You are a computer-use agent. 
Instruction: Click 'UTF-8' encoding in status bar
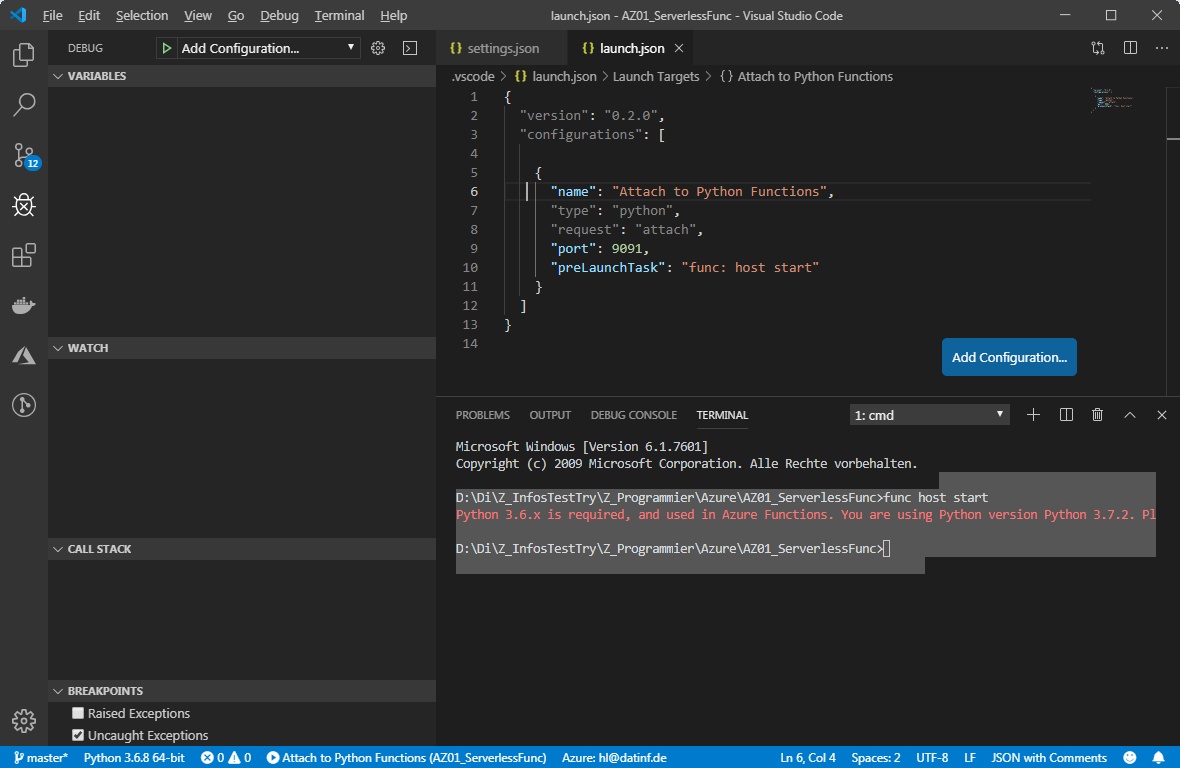coord(932,757)
